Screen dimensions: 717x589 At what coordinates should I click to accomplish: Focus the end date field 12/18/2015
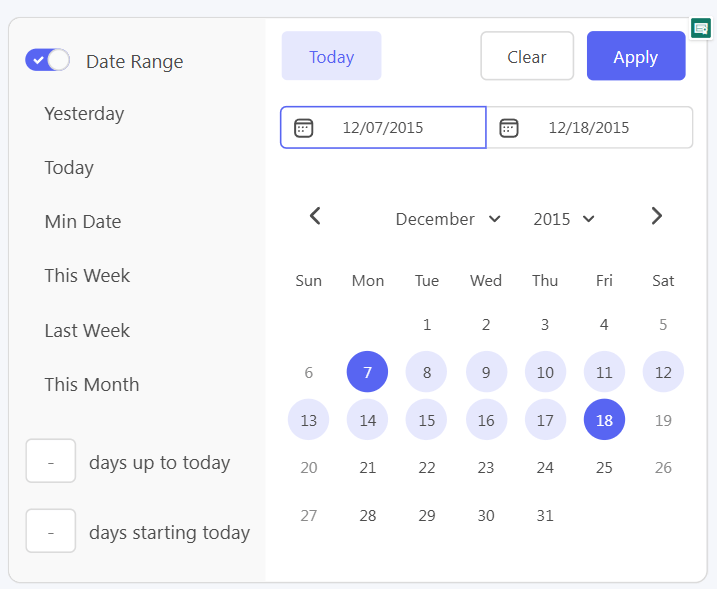pyautogui.click(x=589, y=128)
